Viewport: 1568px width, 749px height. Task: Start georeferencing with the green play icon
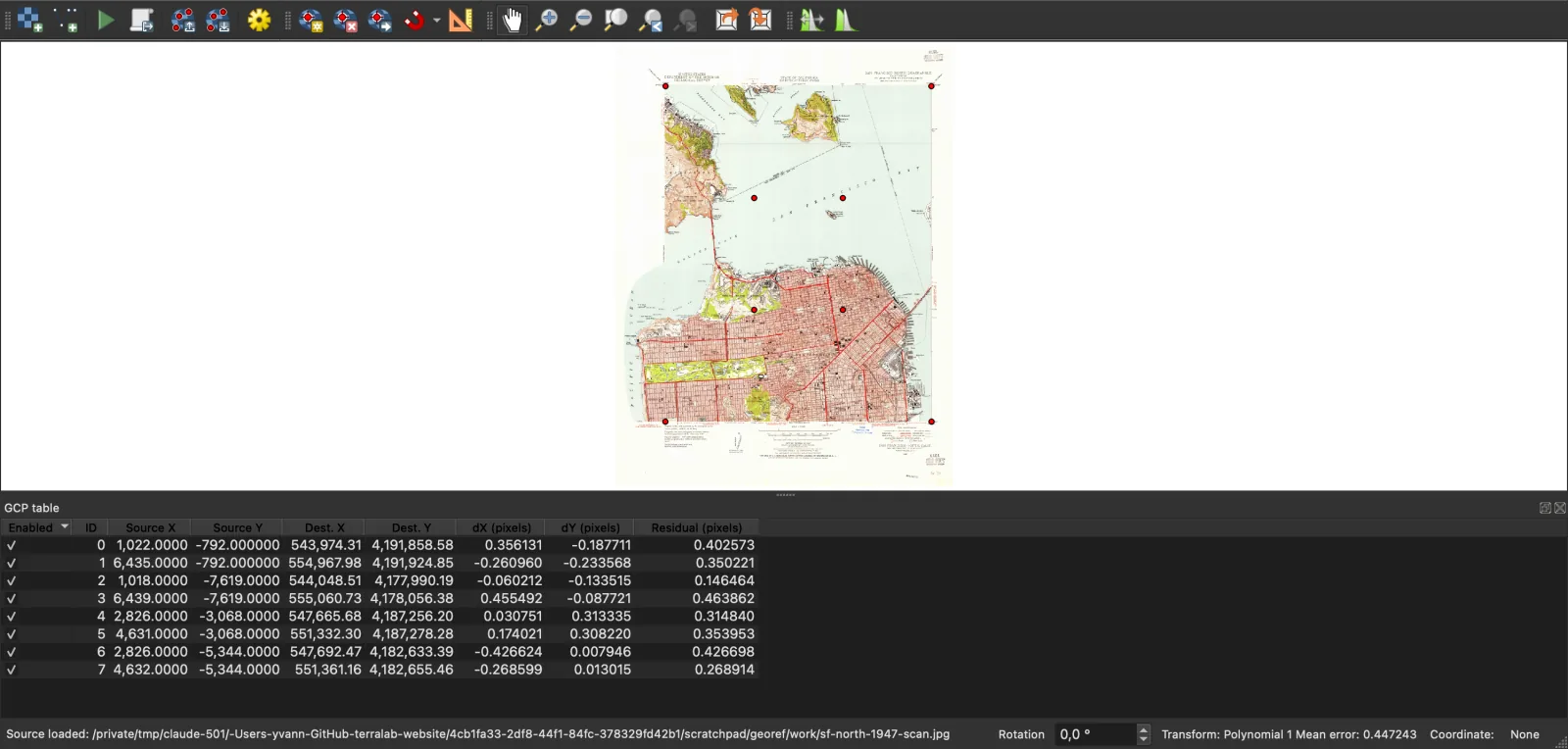pos(106,20)
